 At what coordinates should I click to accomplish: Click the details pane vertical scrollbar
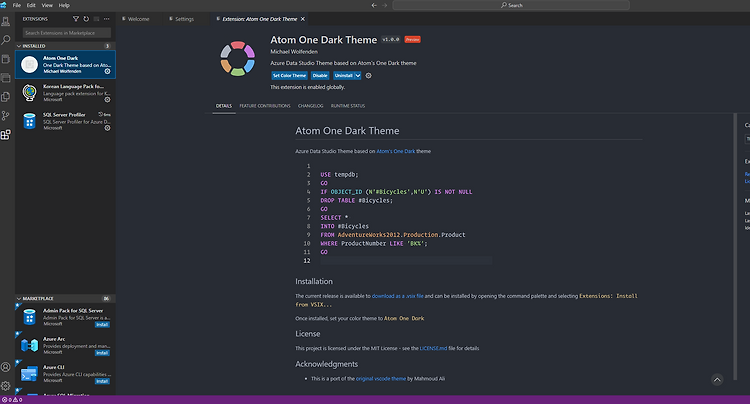(x=736, y=247)
